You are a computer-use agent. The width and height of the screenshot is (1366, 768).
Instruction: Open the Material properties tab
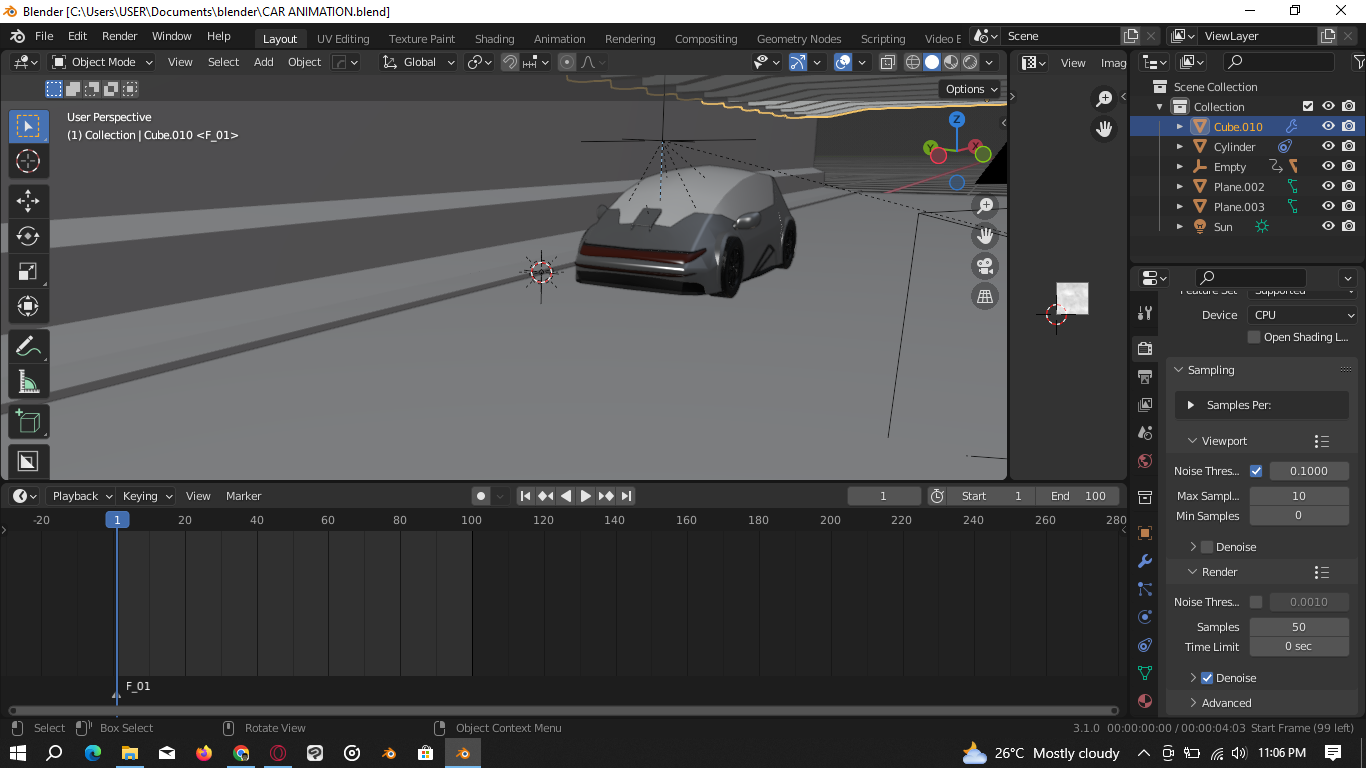(x=1145, y=701)
